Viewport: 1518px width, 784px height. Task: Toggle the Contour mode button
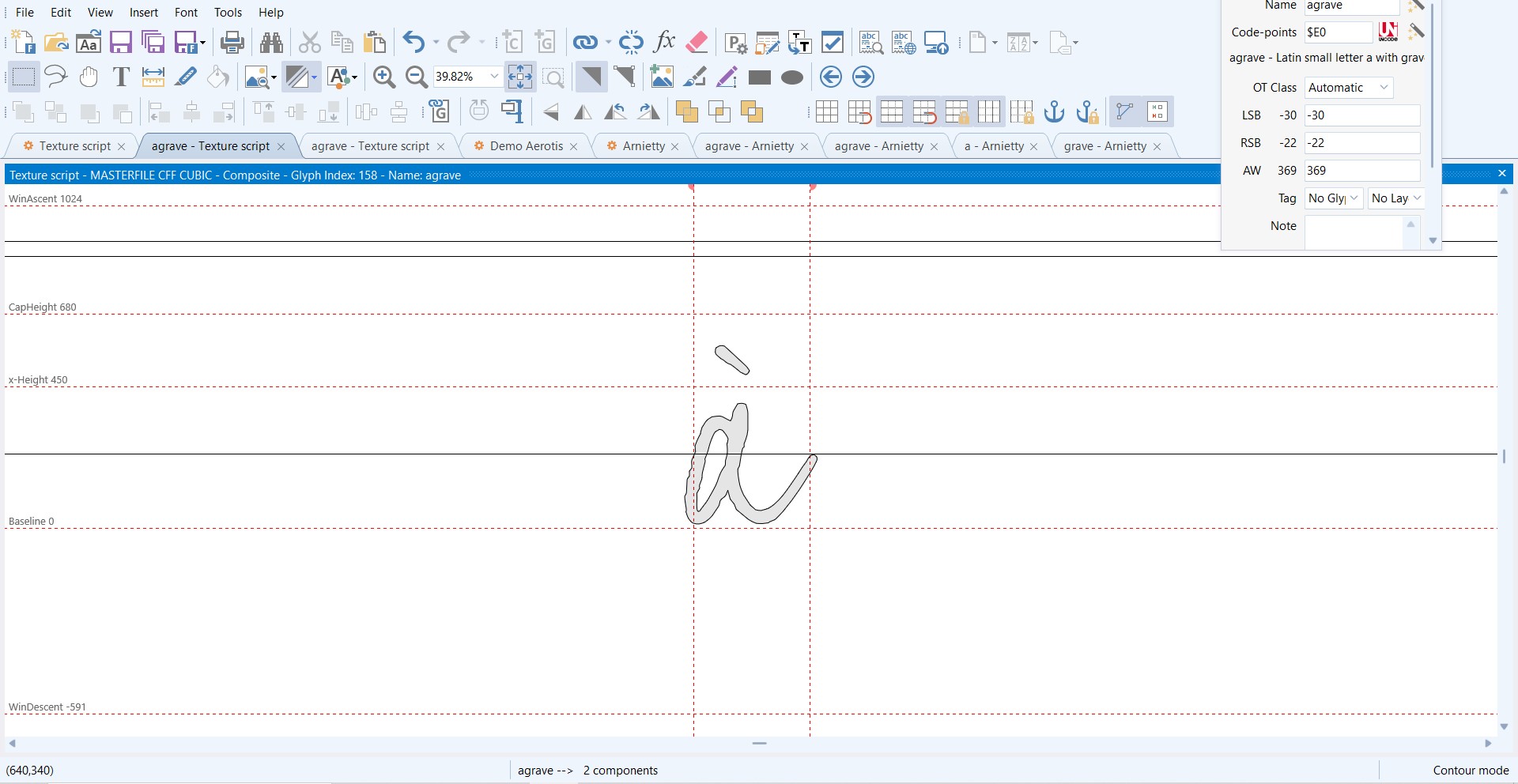(x=591, y=77)
